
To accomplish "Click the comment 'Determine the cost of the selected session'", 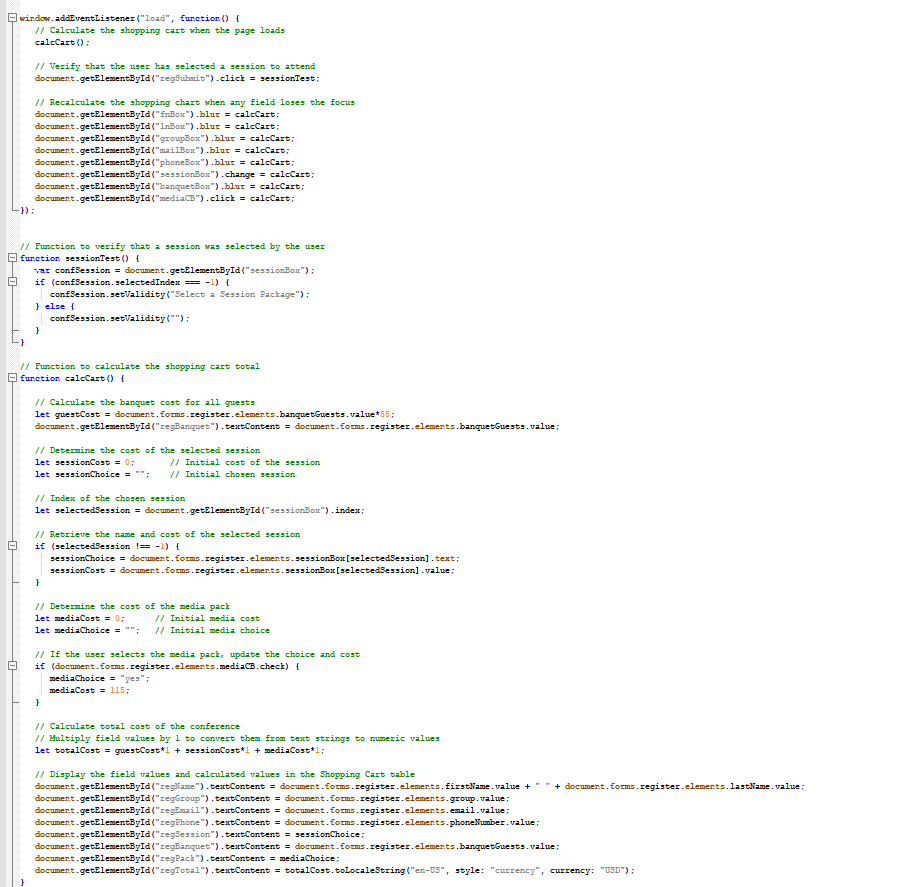I will 147,450.
